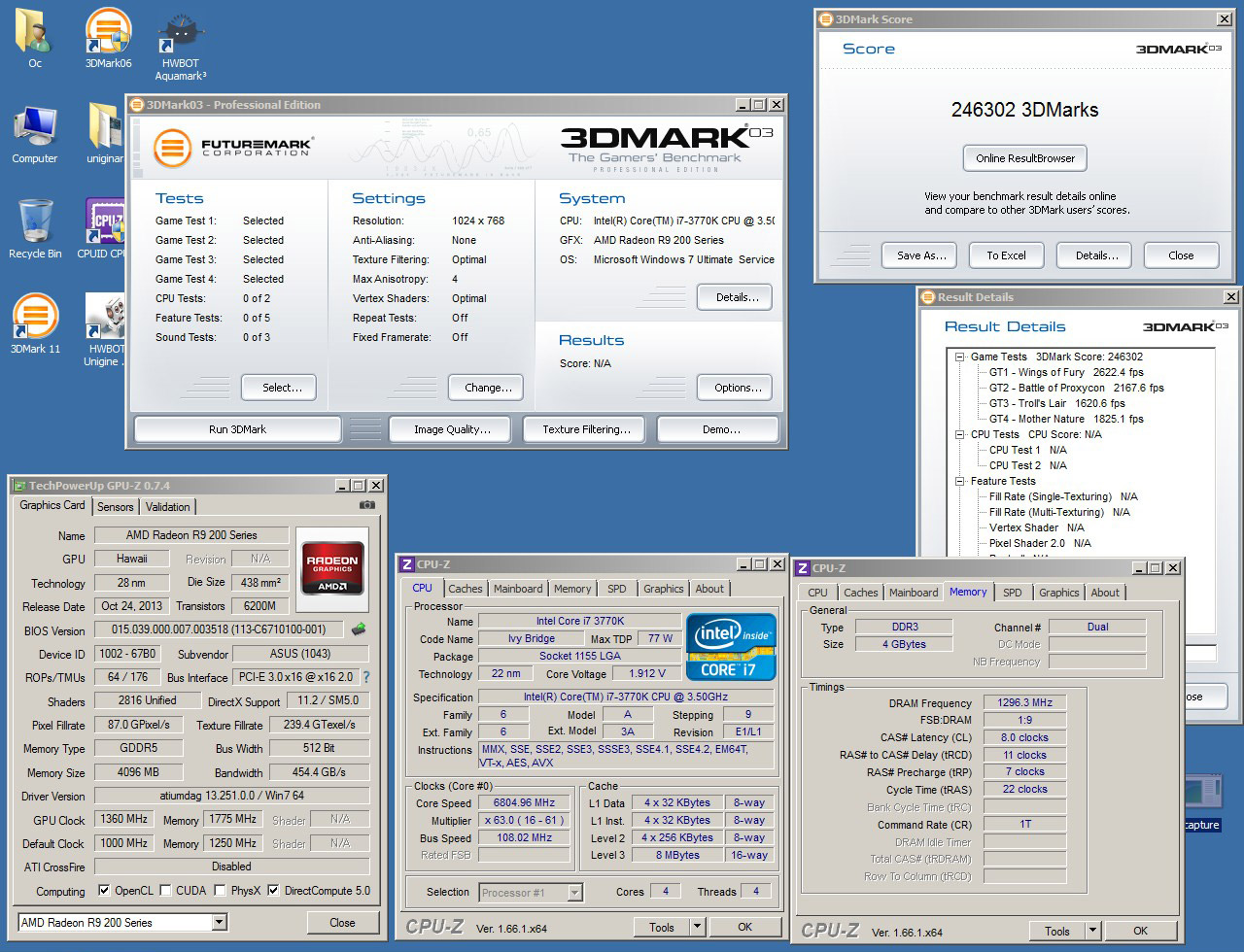Open the AMD Radeon R9 200 Series dropdown
The height and width of the screenshot is (952, 1244).
[219, 922]
